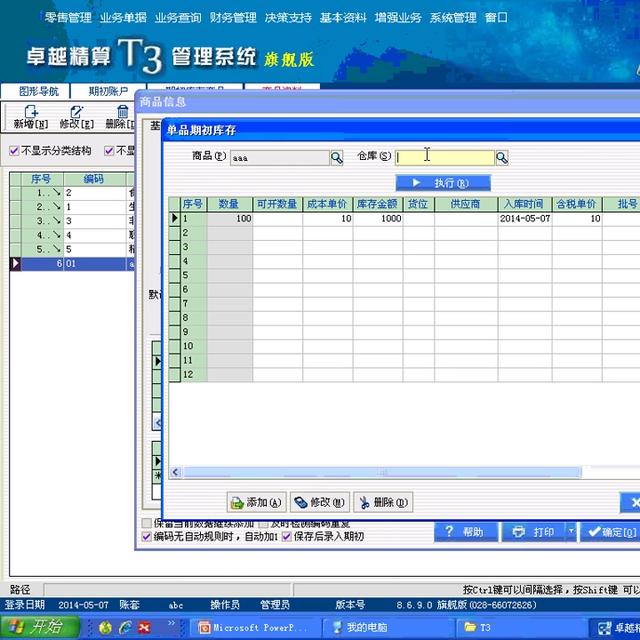Viewport: 640px width, 640px height.
Task: Switch to the 期初账户 tab
Action: (x=108, y=91)
